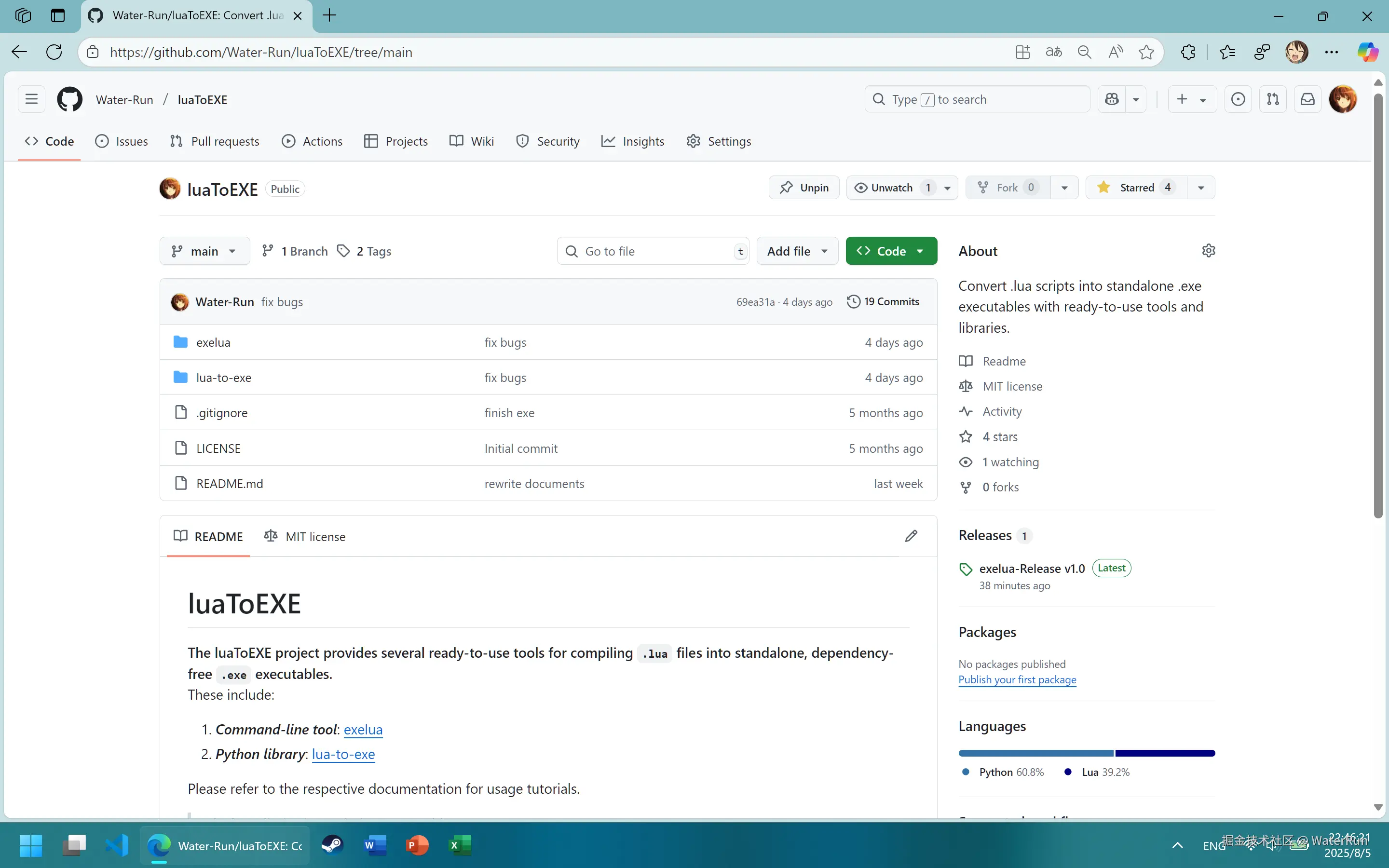
Task: Toggle the Unpin repository button
Action: (x=803, y=188)
